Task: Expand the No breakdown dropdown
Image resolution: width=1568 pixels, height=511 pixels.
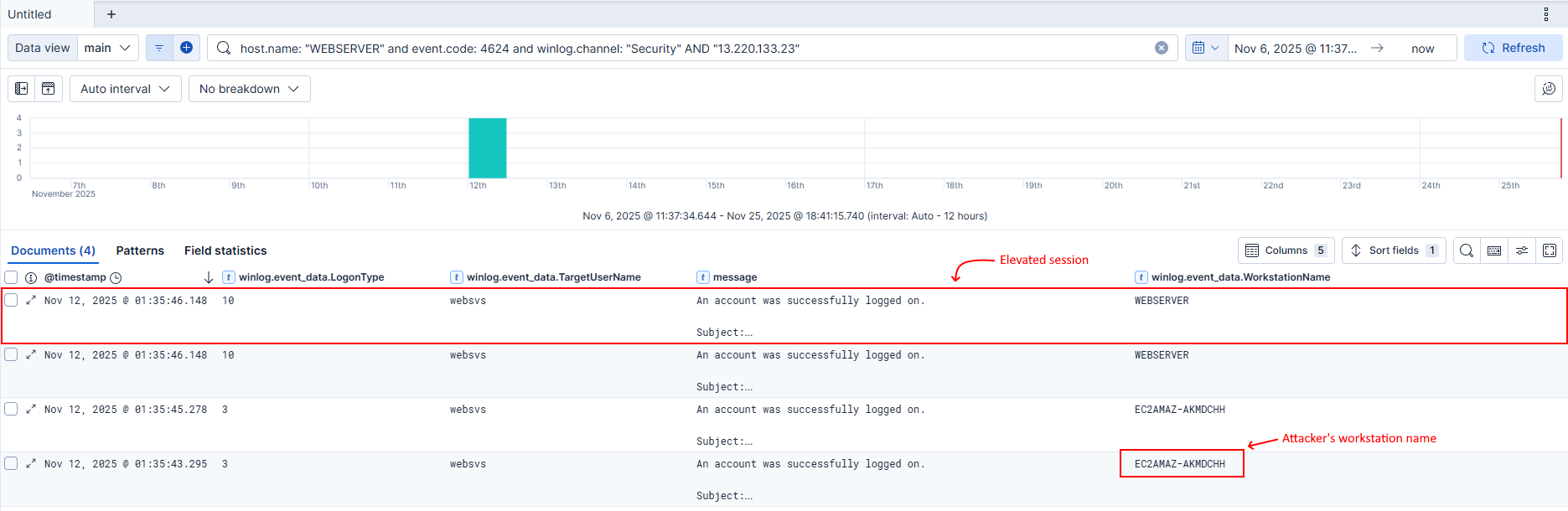Action: coord(249,89)
